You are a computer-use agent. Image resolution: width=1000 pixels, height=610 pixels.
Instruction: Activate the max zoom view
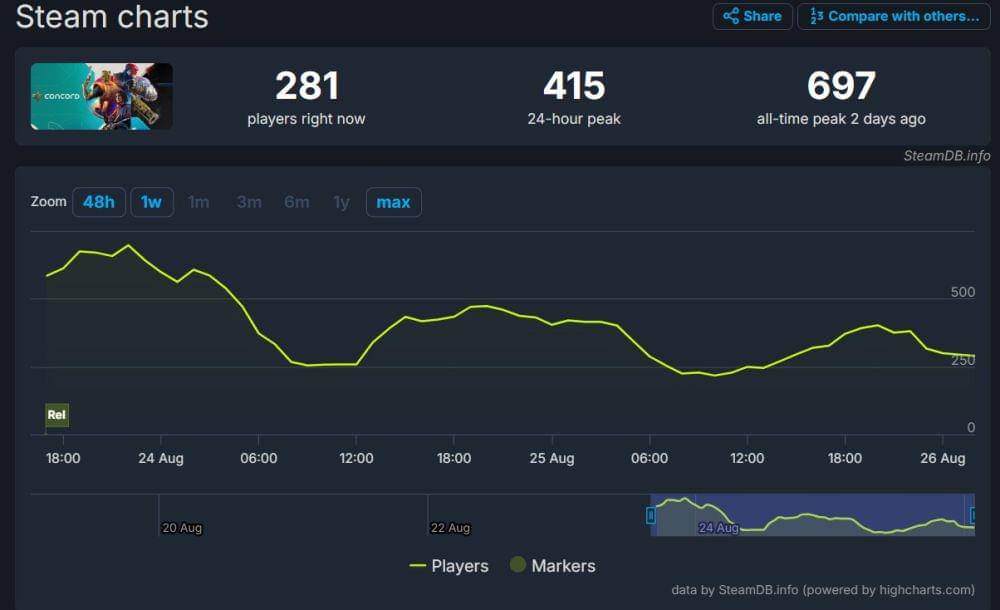click(393, 202)
